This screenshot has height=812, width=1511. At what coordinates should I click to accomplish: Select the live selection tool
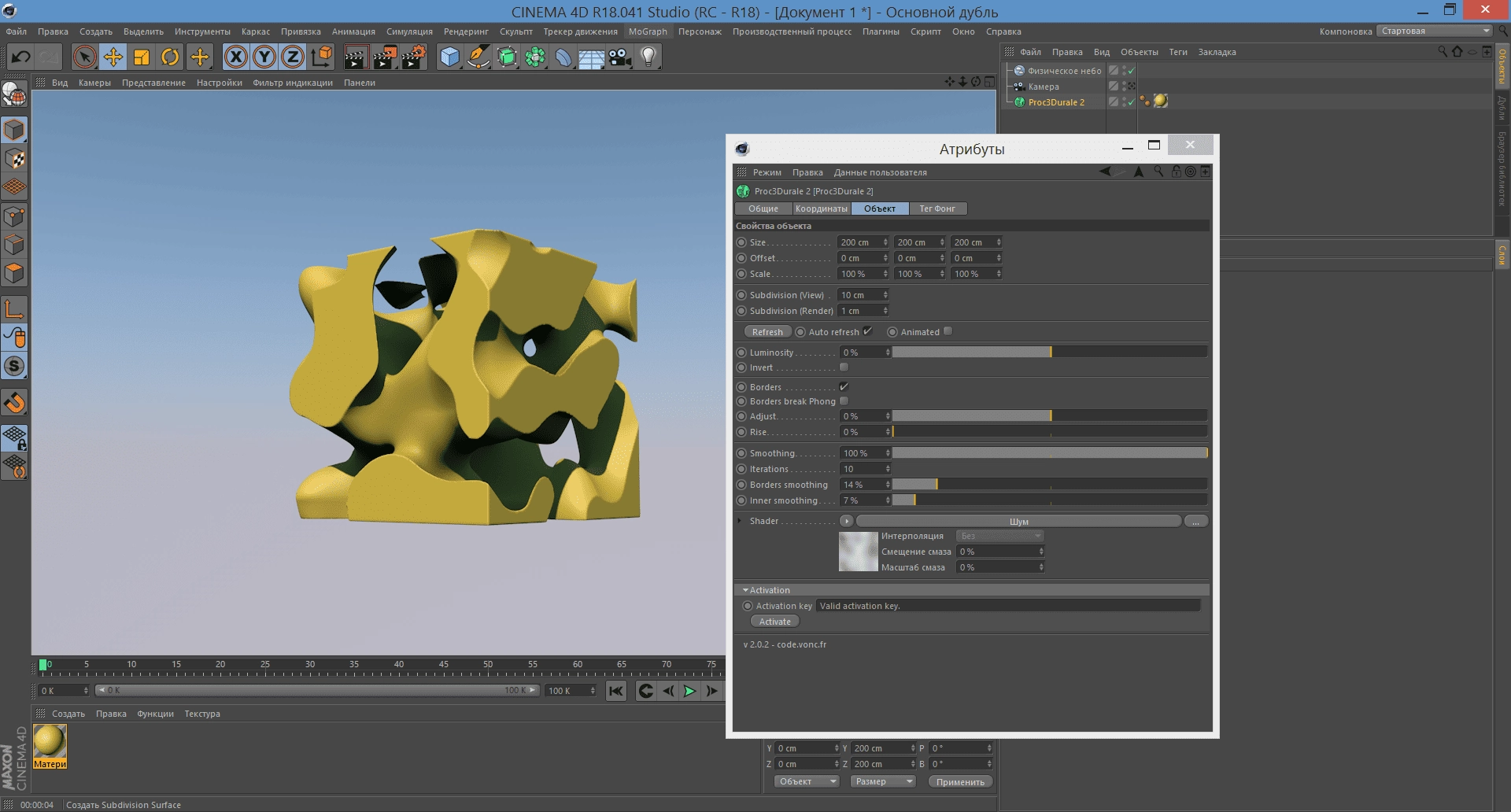click(x=84, y=57)
